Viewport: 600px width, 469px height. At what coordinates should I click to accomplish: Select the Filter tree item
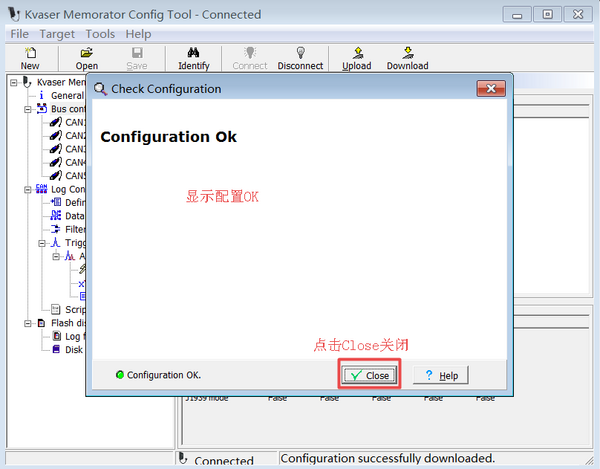point(75,230)
